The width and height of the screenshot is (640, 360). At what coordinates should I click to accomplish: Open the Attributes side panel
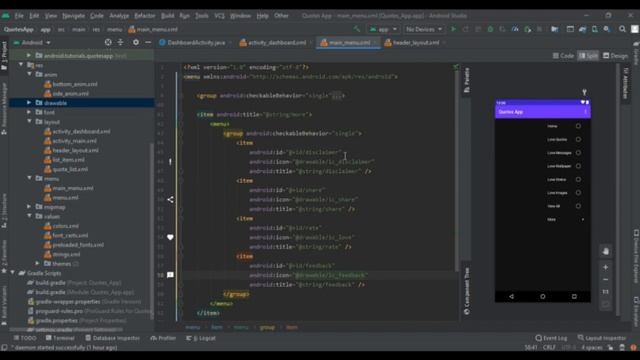click(625, 83)
